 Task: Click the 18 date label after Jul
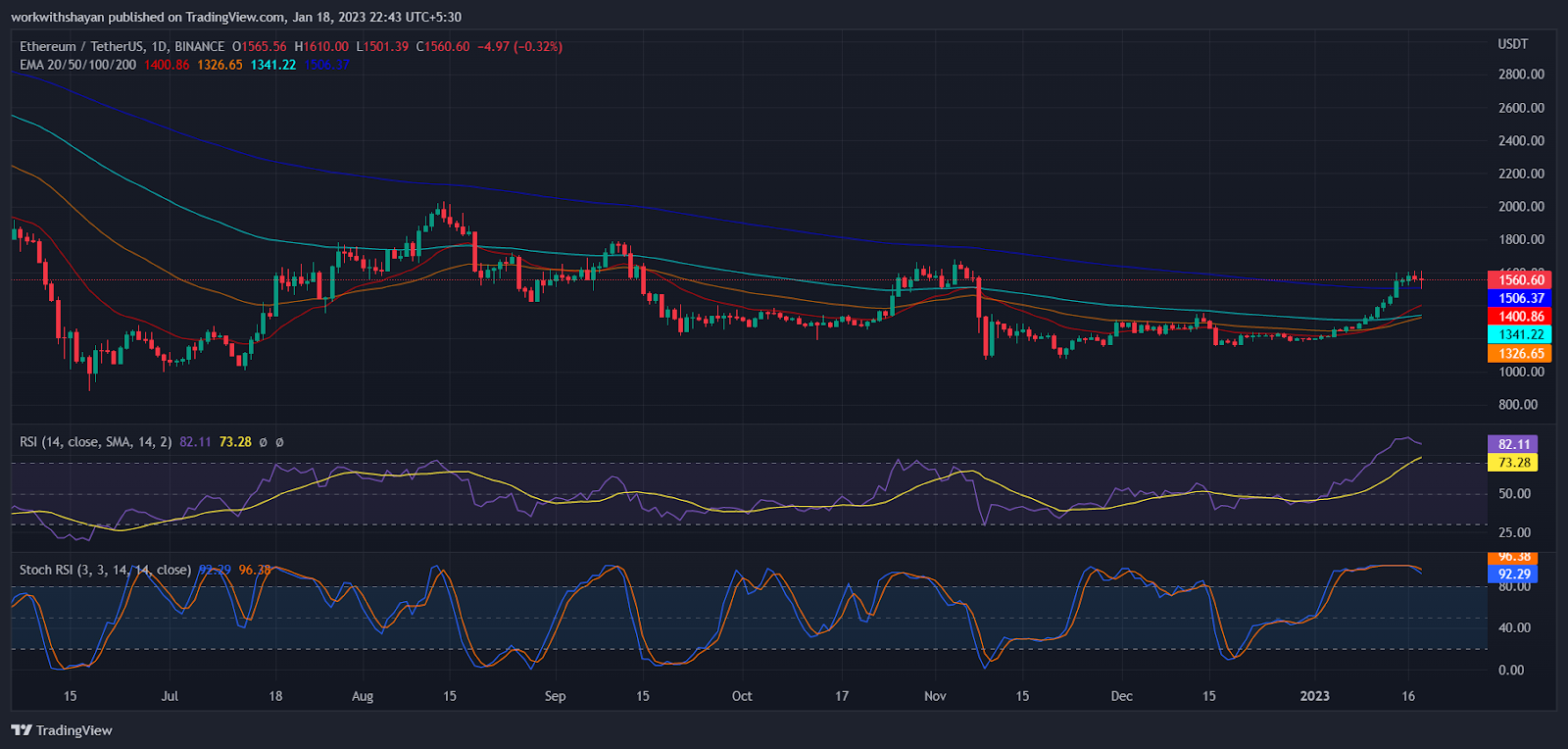point(275,696)
